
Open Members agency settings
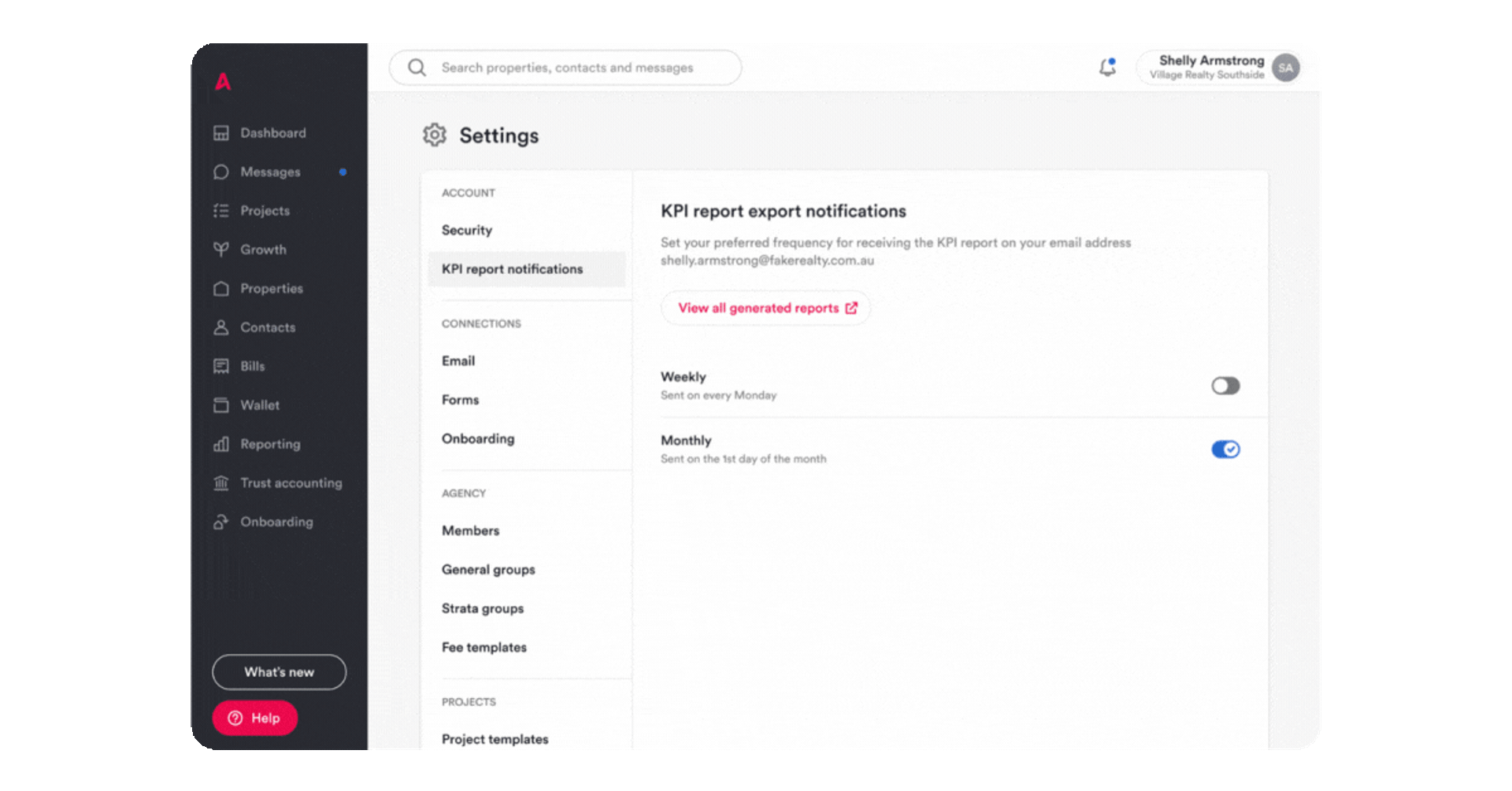[x=471, y=531]
